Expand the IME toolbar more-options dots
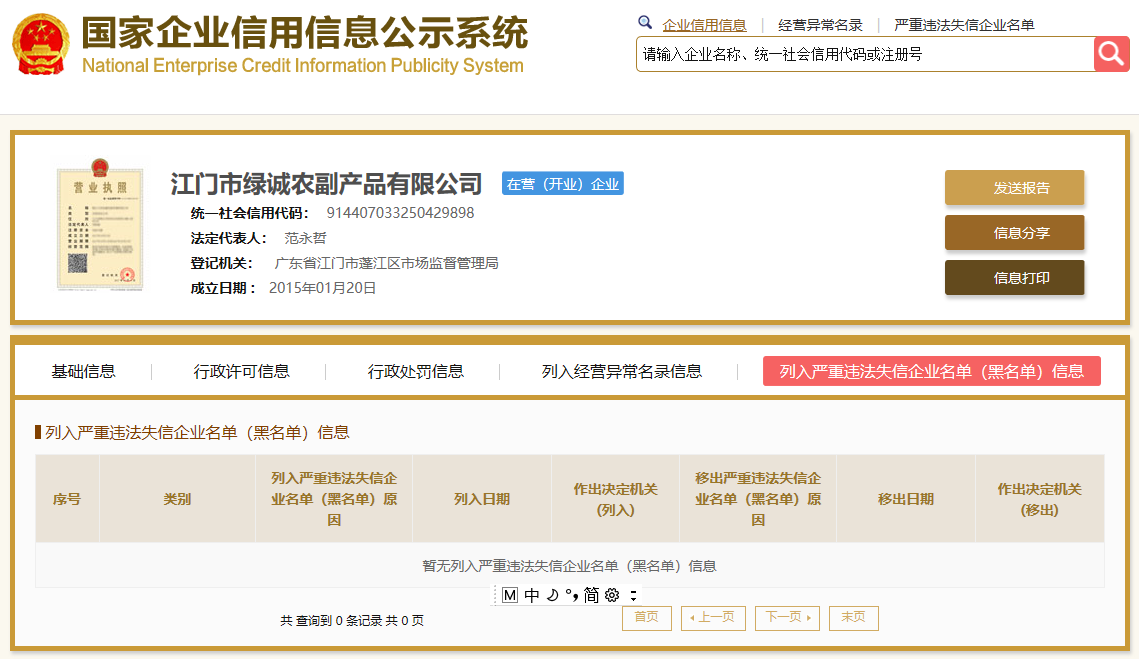 coord(633,595)
